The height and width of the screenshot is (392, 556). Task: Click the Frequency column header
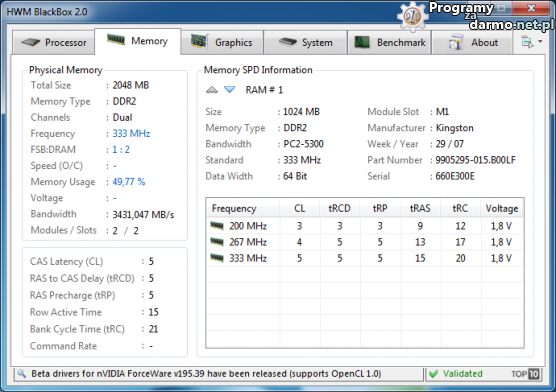point(243,208)
